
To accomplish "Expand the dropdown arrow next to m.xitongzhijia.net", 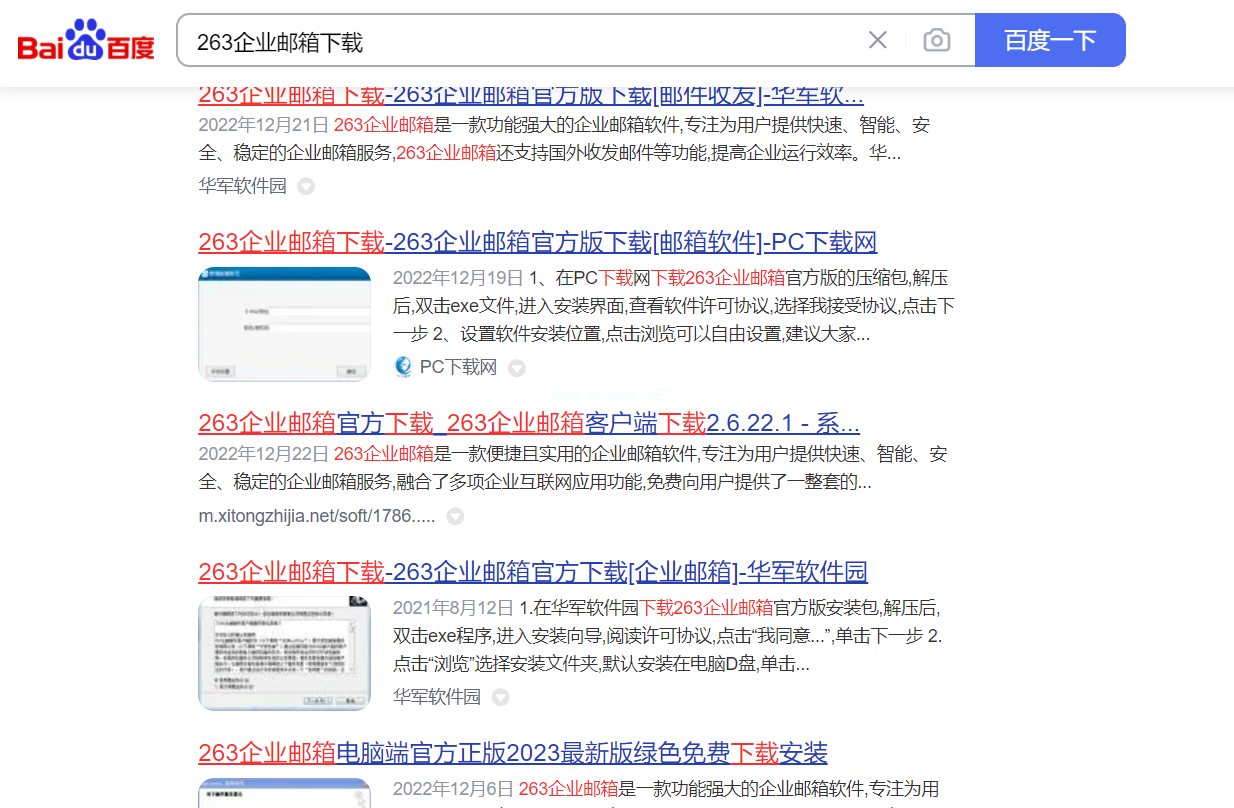I will click(x=455, y=517).
